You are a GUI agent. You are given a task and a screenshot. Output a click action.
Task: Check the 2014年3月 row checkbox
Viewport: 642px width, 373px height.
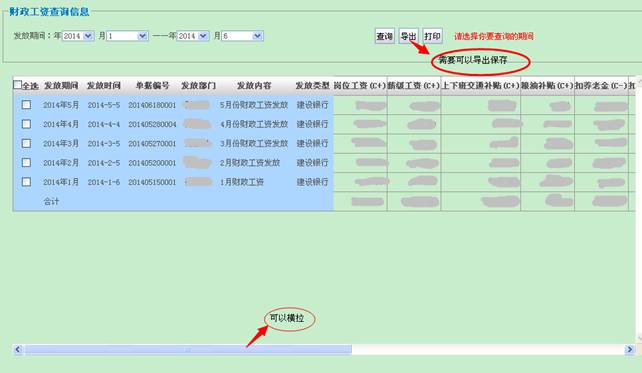tap(26, 143)
